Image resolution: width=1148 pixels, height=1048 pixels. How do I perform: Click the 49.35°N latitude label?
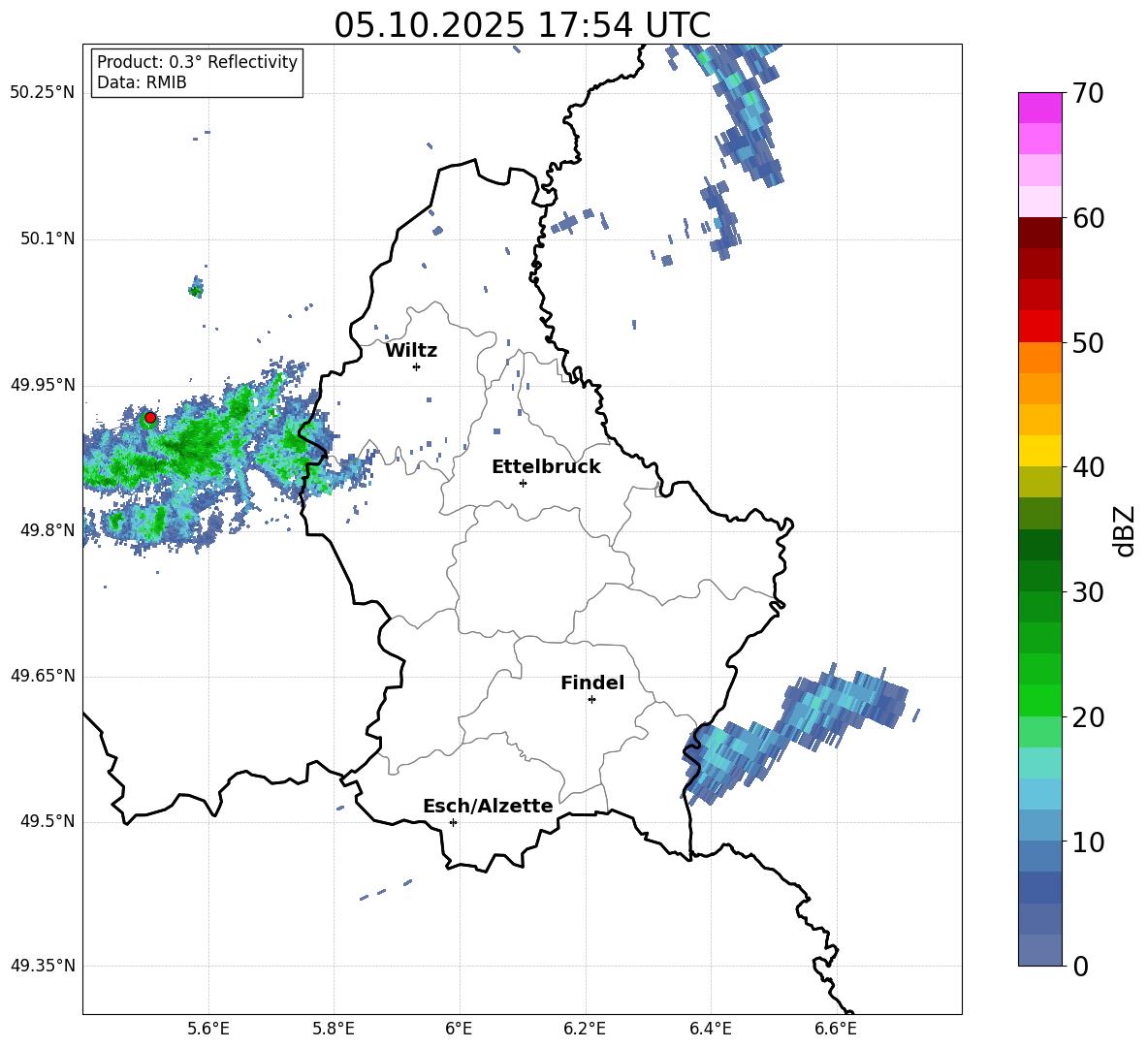click(x=43, y=966)
